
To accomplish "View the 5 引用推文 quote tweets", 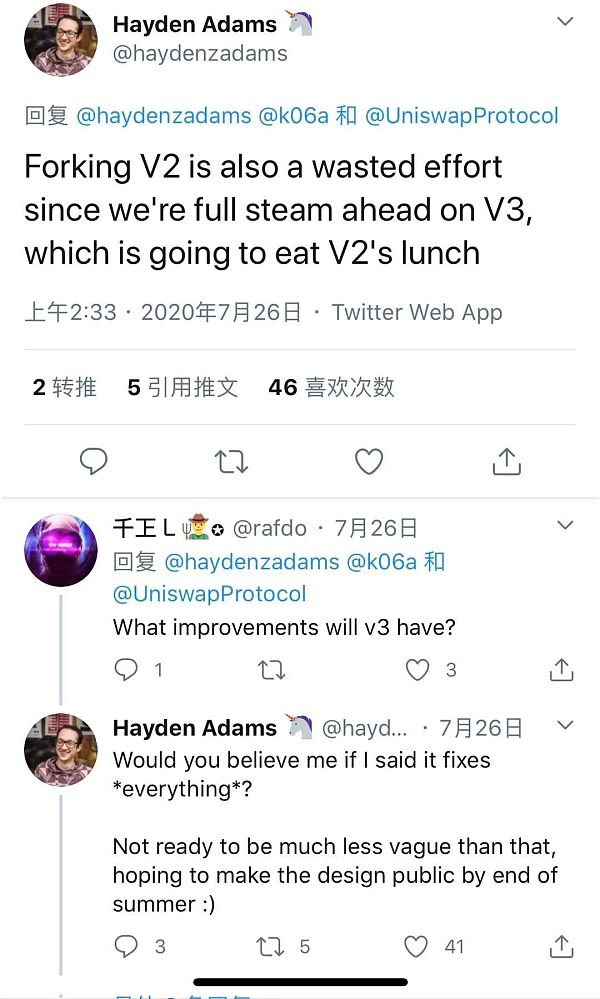I will click(x=183, y=387).
